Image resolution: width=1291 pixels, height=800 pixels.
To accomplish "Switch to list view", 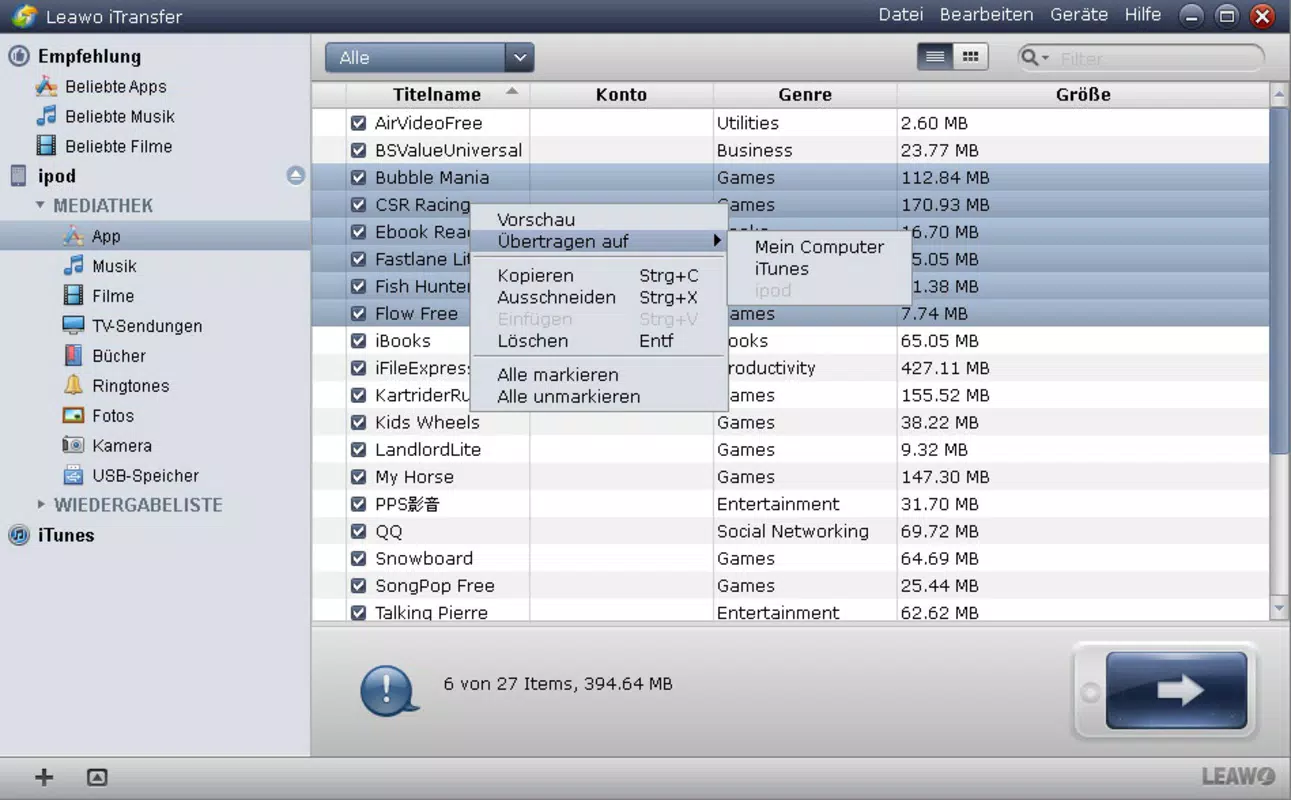I will 935,57.
